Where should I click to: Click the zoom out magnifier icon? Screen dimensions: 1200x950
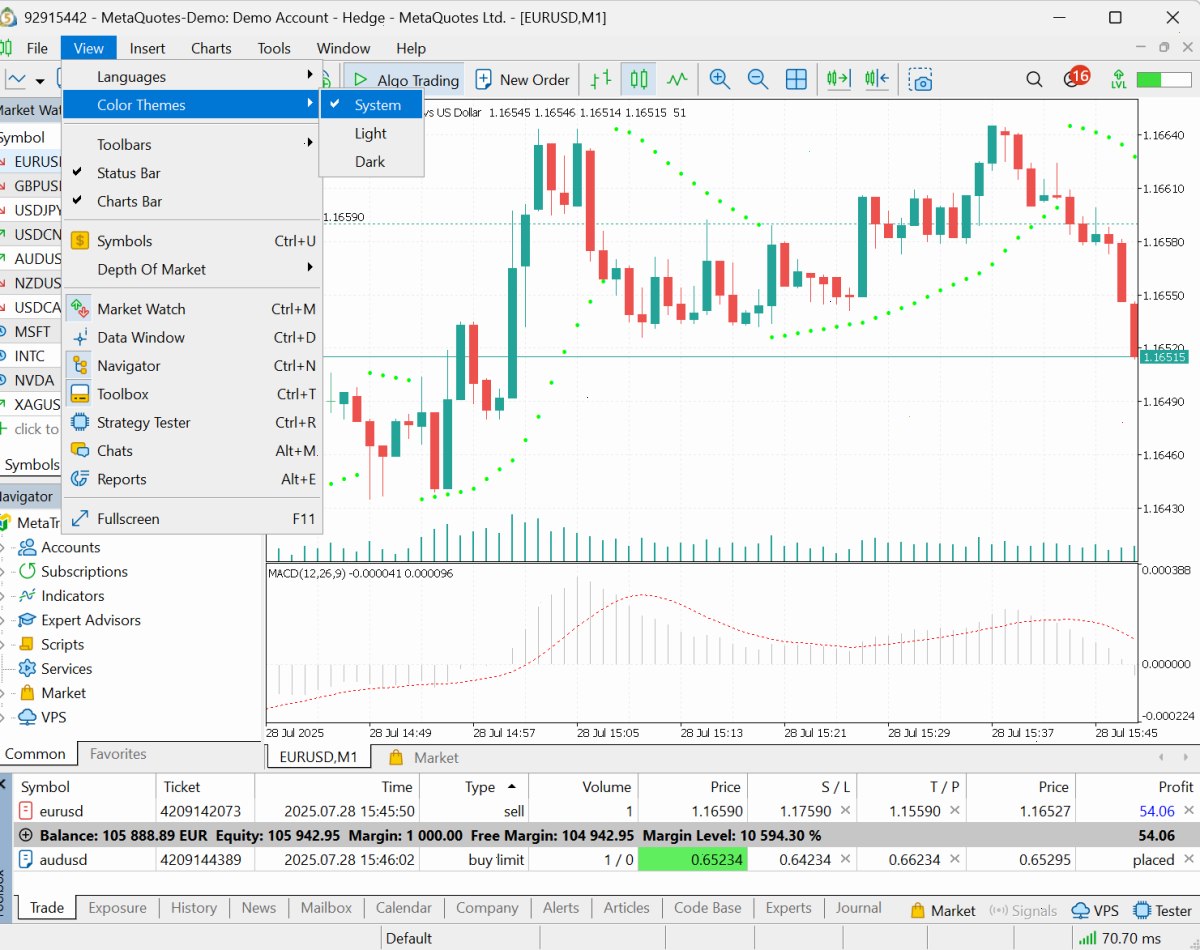(x=758, y=79)
